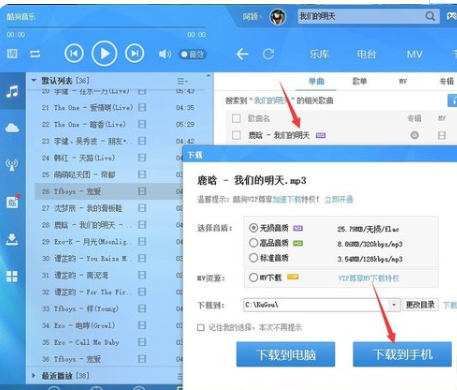Open the 电台 menu
The height and width of the screenshot is (390, 457).
(x=366, y=54)
